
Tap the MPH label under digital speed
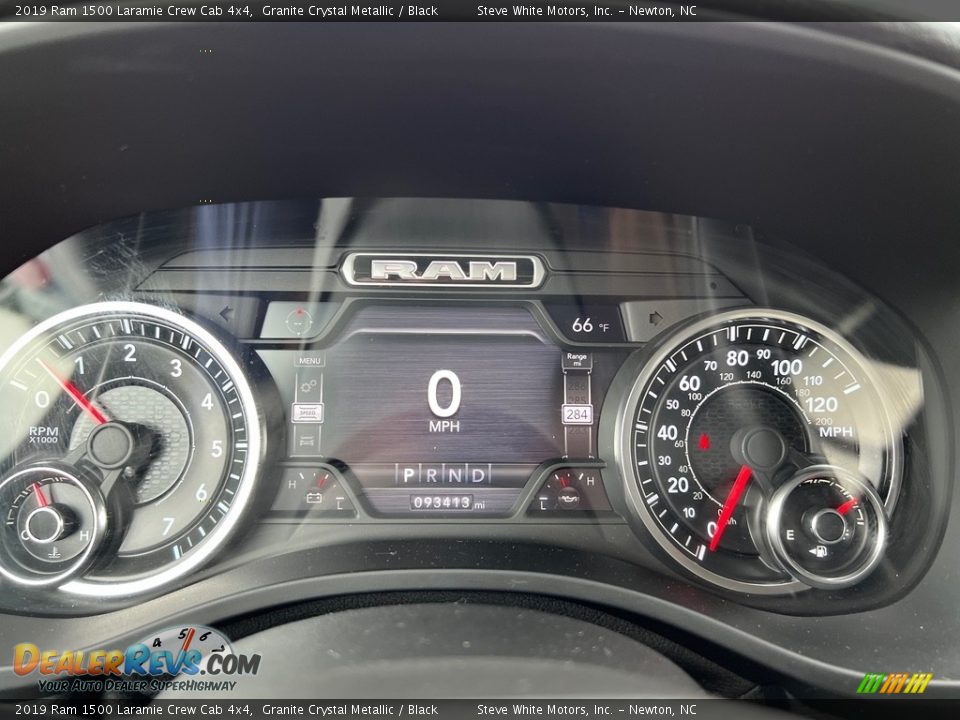444,426
